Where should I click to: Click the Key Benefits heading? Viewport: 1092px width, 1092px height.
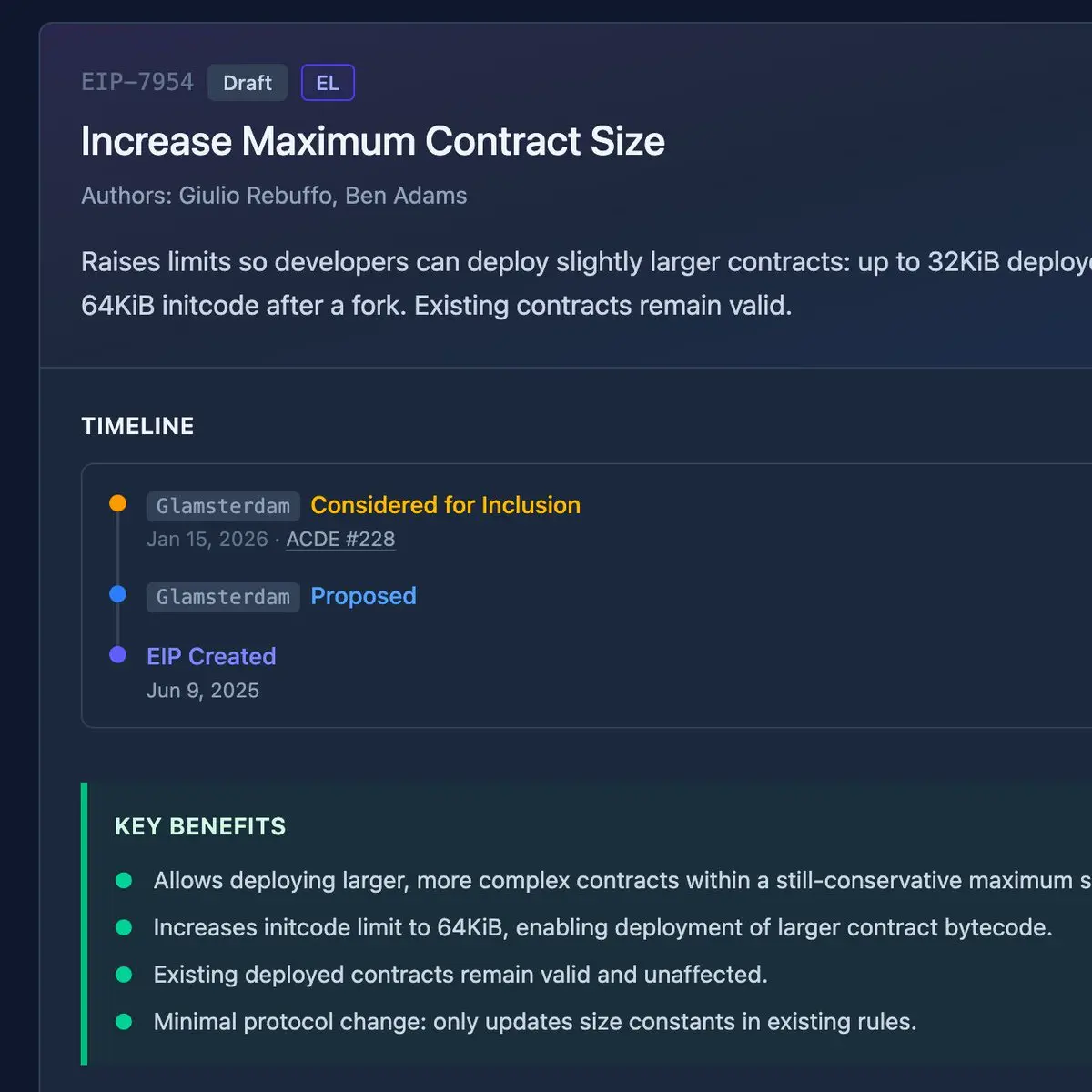pyautogui.click(x=200, y=826)
